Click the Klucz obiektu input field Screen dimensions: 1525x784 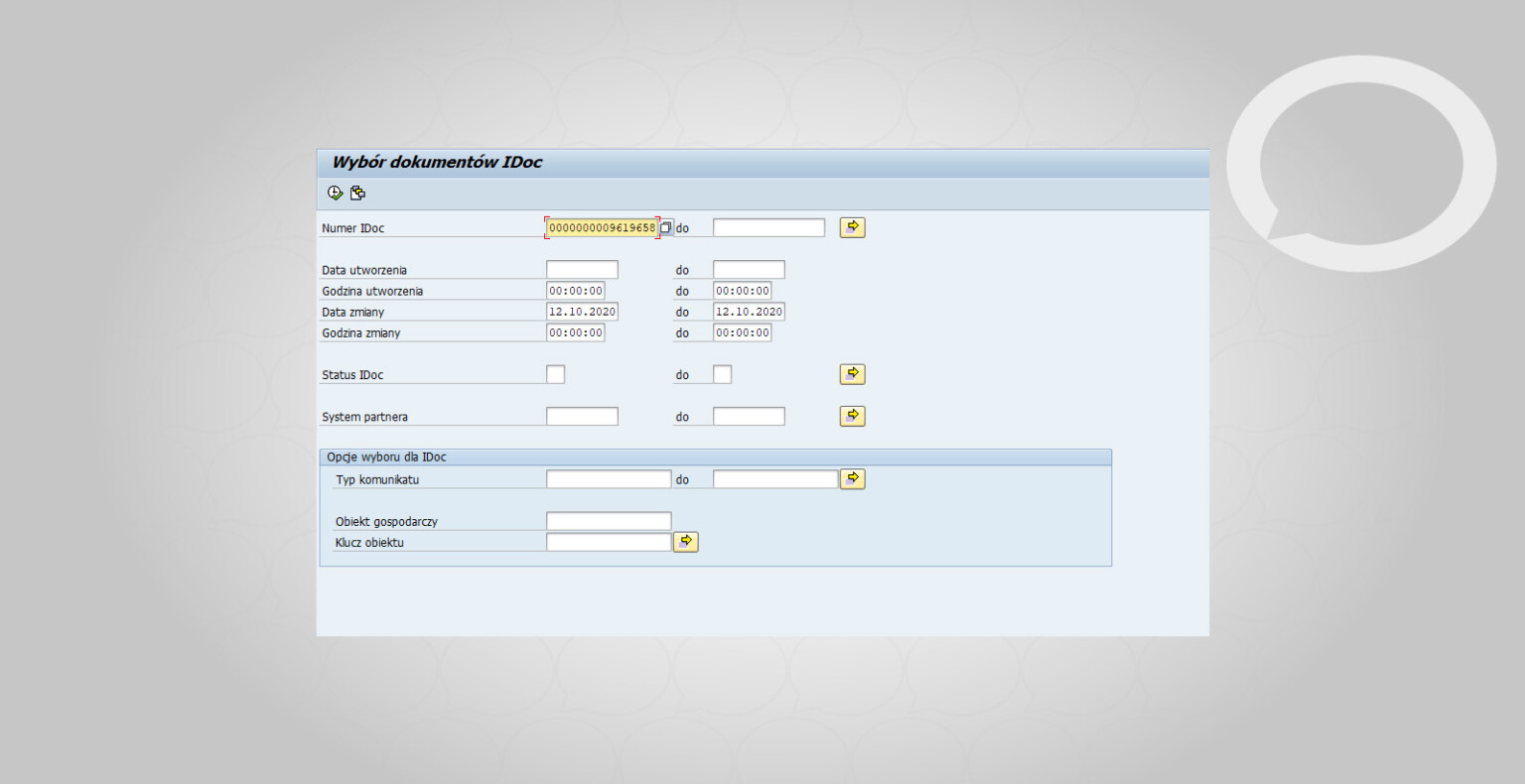pyautogui.click(x=608, y=541)
